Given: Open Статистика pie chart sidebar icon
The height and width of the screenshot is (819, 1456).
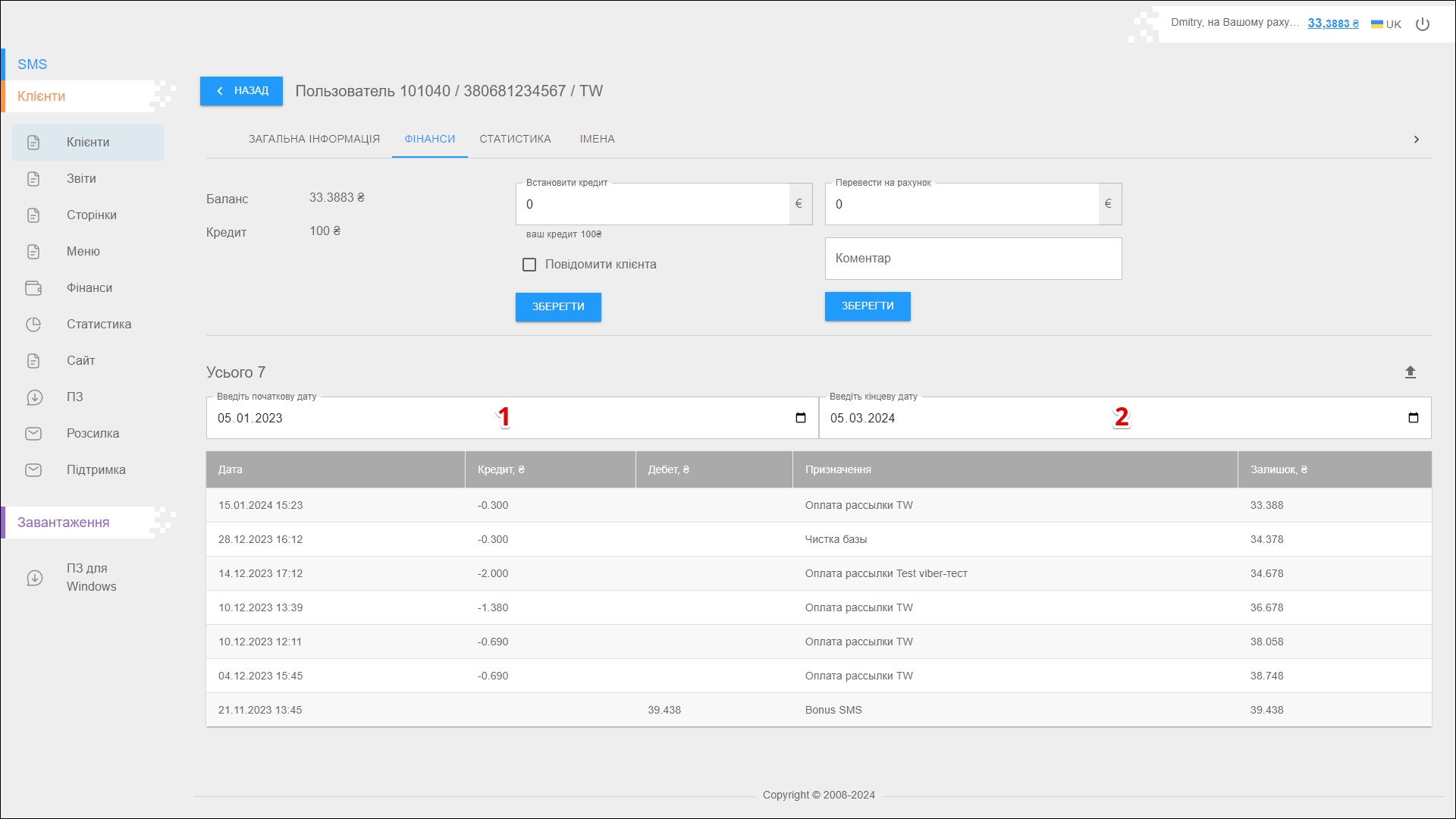Looking at the screenshot, I should coord(33,325).
